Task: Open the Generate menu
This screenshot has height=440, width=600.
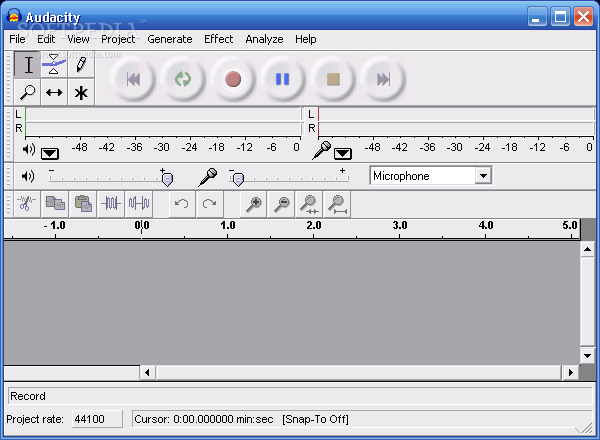Action: (x=170, y=39)
